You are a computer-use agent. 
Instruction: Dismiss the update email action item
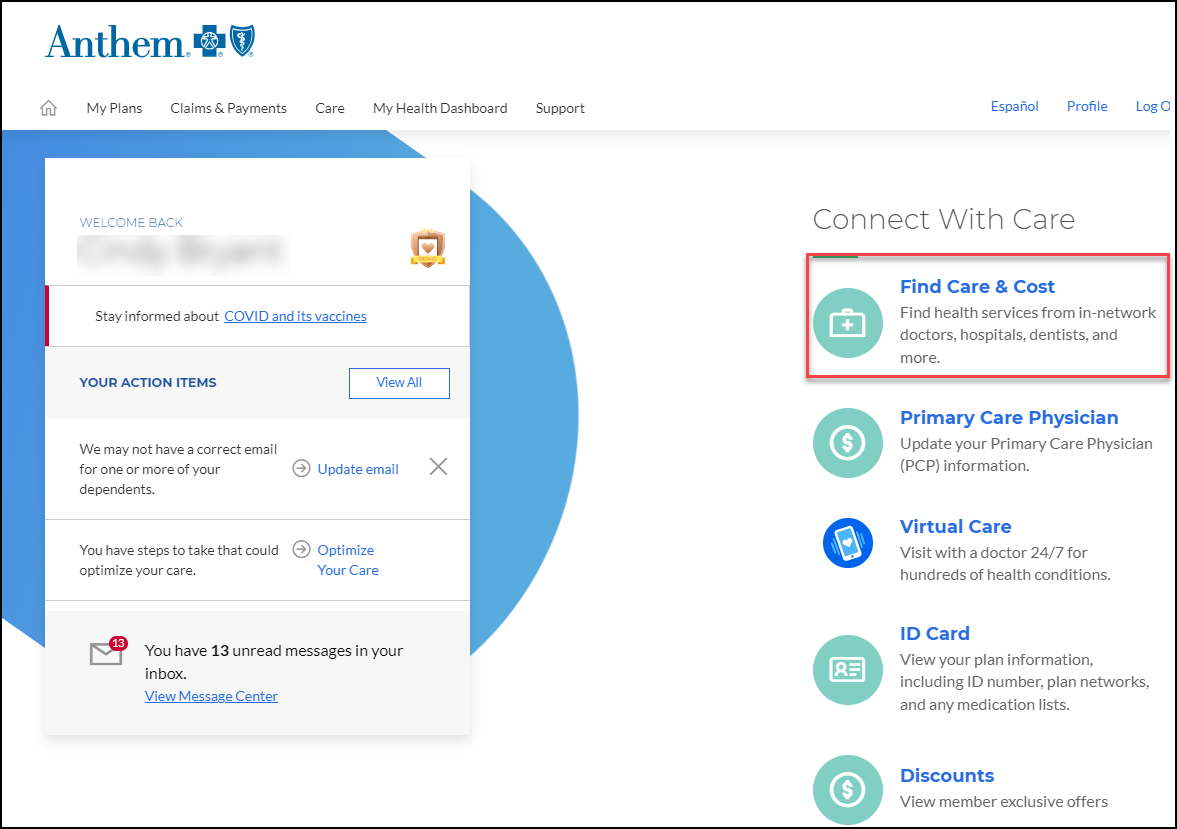(x=438, y=466)
